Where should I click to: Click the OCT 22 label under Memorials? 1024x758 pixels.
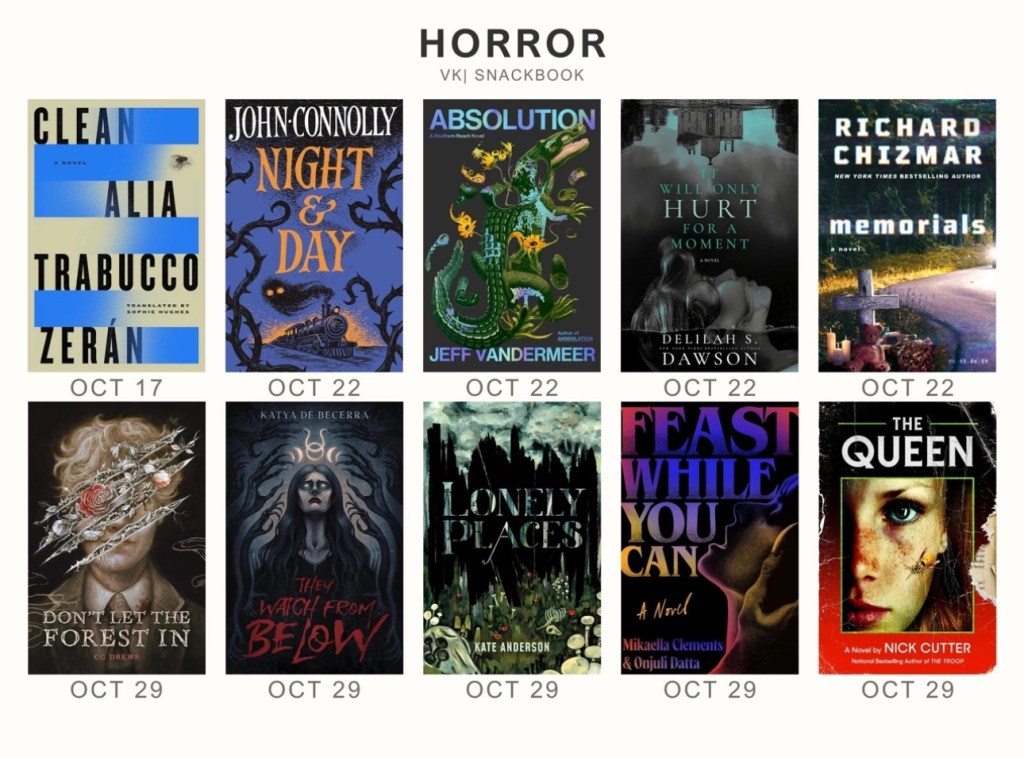[907, 388]
